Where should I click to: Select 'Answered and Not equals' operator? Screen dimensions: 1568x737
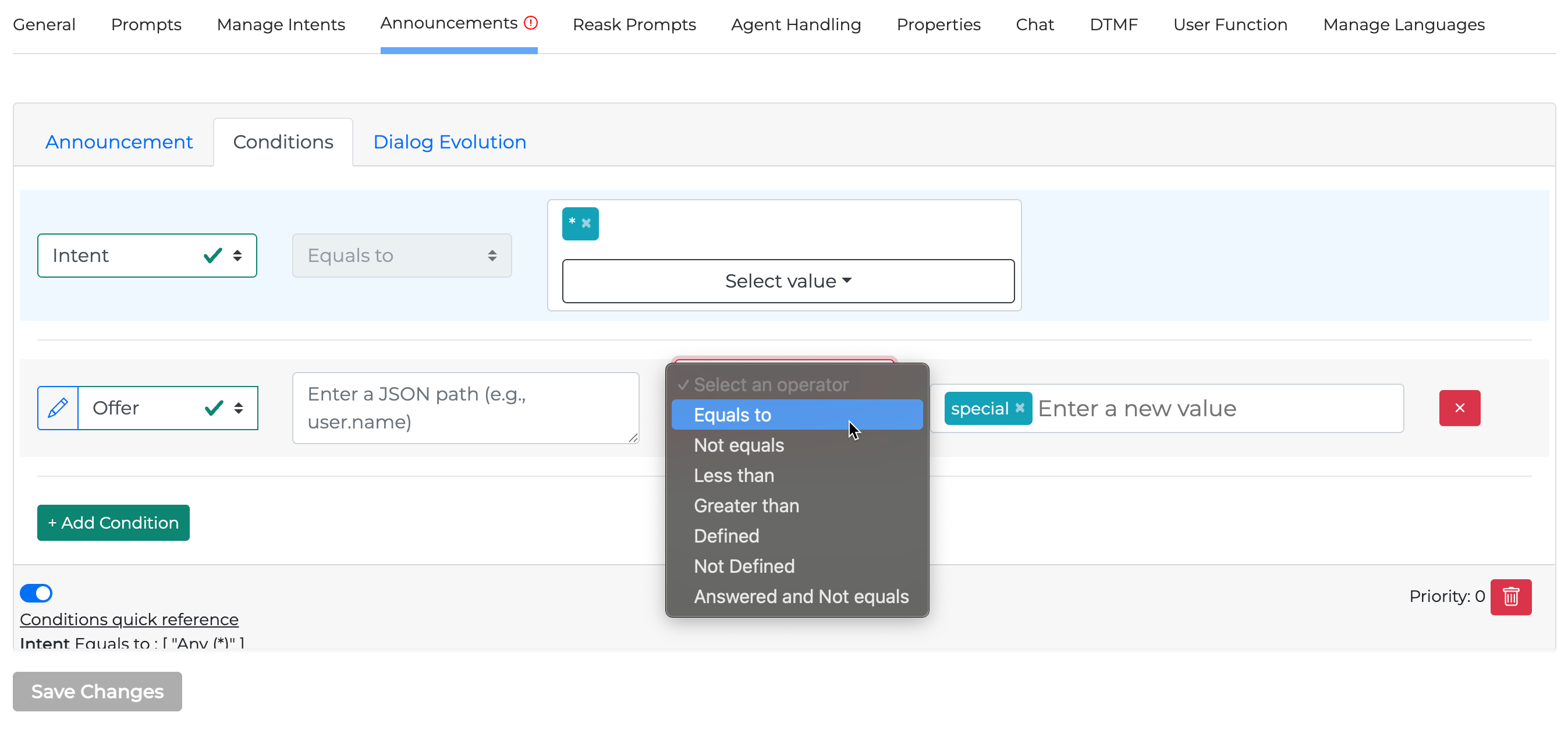(800, 597)
